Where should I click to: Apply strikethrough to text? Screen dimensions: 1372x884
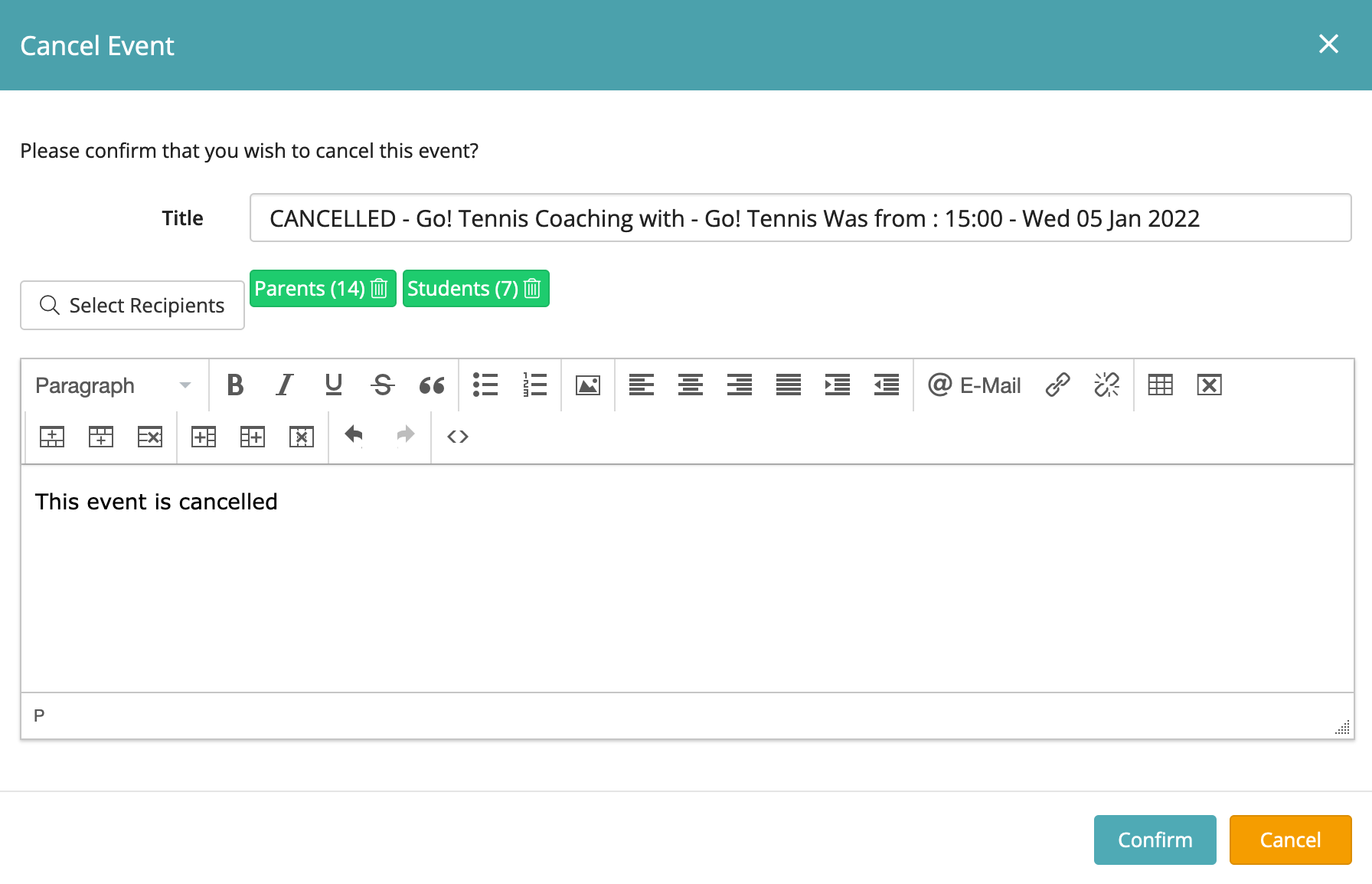pyautogui.click(x=382, y=385)
